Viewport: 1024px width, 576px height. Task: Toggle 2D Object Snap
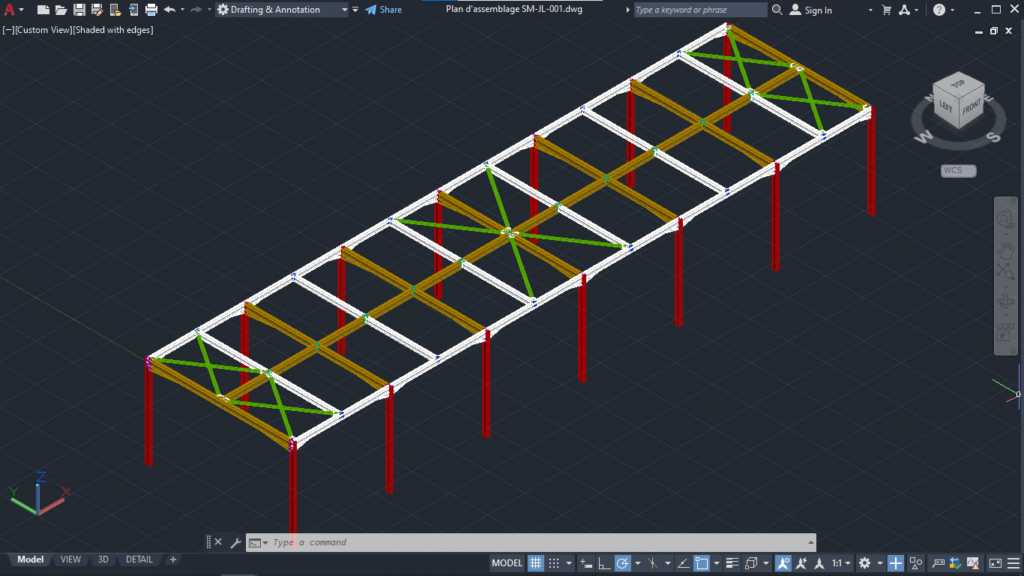pyautogui.click(x=701, y=563)
